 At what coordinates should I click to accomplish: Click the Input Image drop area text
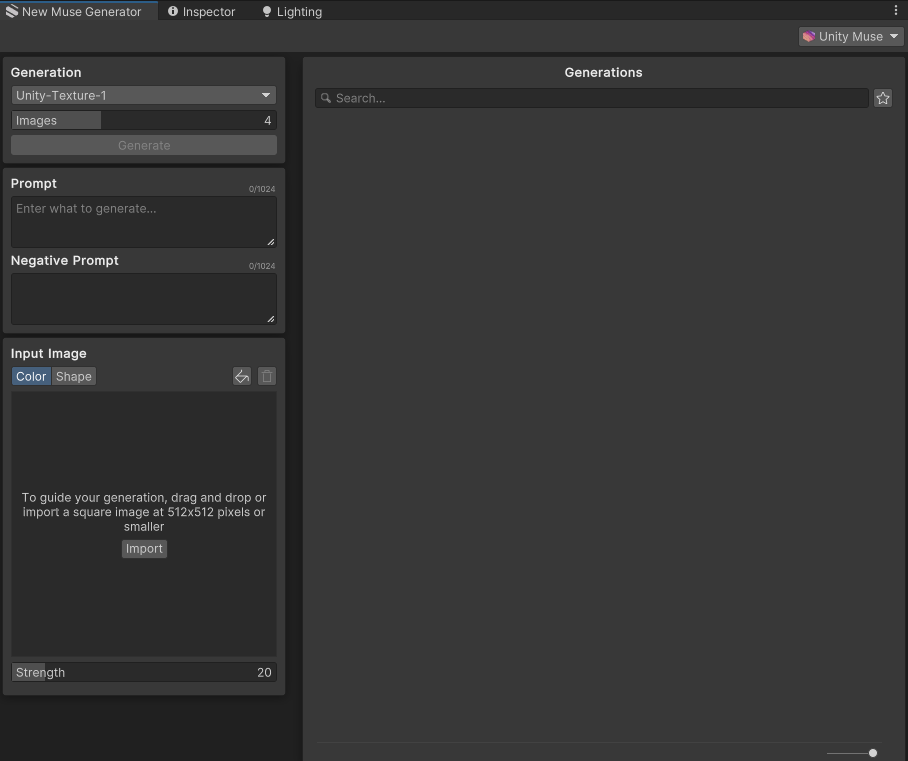[144, 512]
